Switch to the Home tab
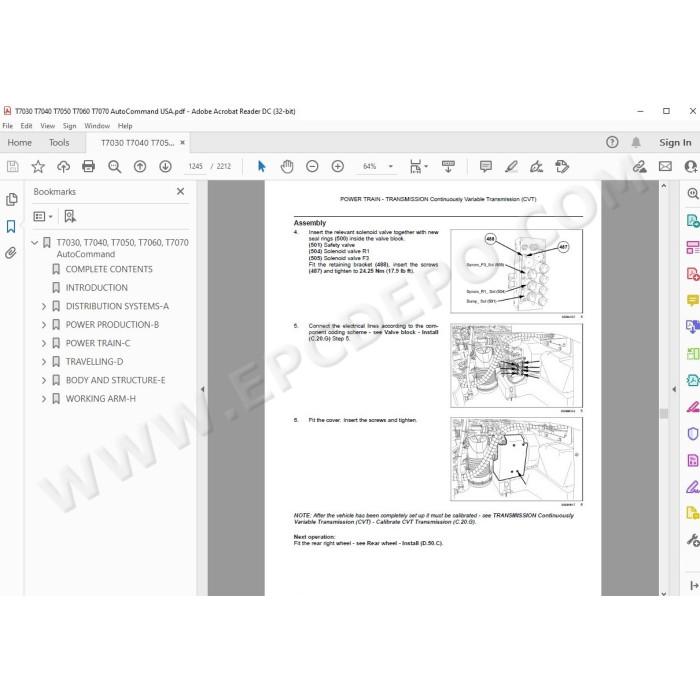 [x=20, y=142]
